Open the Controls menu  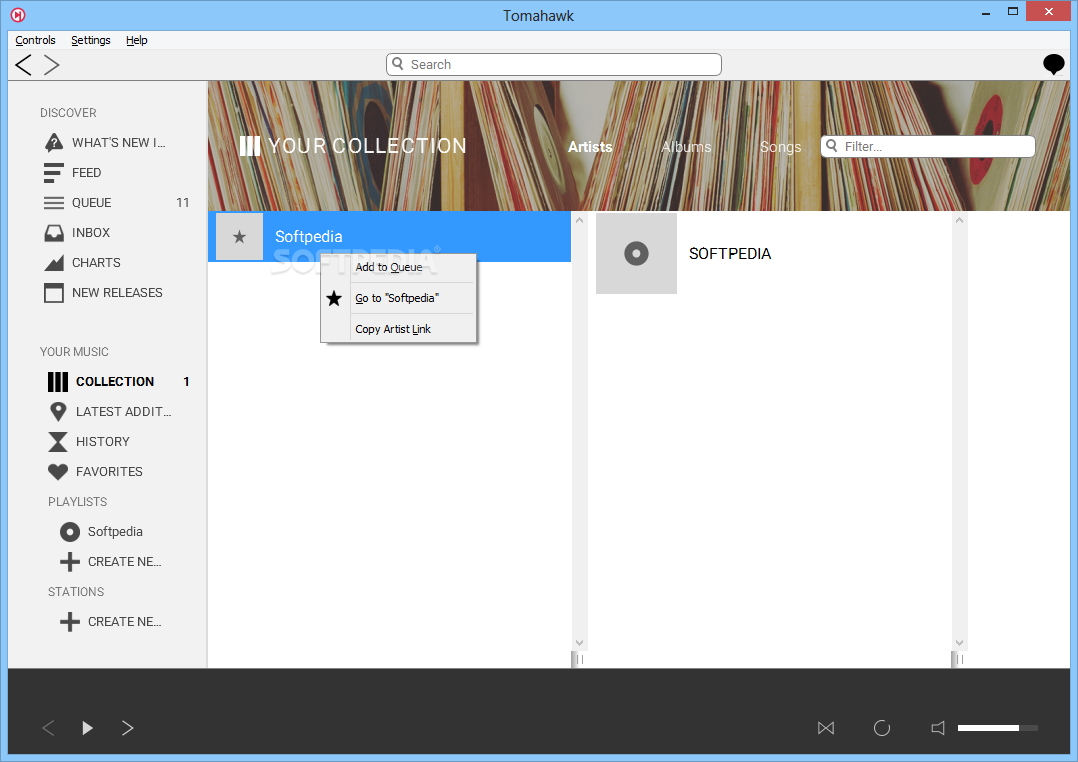35,40
